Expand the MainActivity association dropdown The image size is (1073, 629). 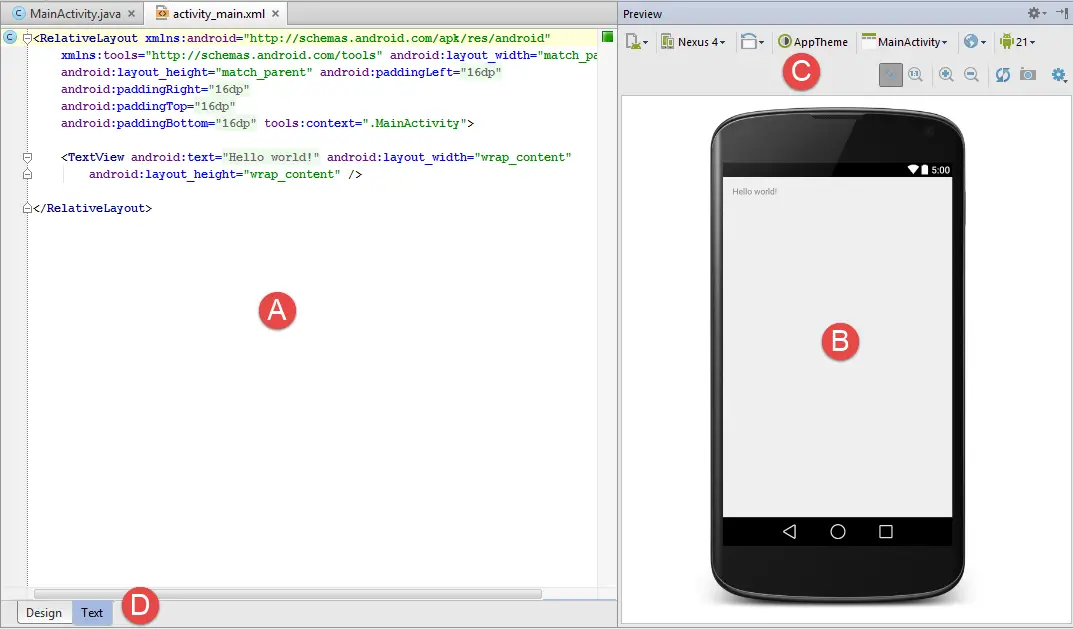coord(904,42)
